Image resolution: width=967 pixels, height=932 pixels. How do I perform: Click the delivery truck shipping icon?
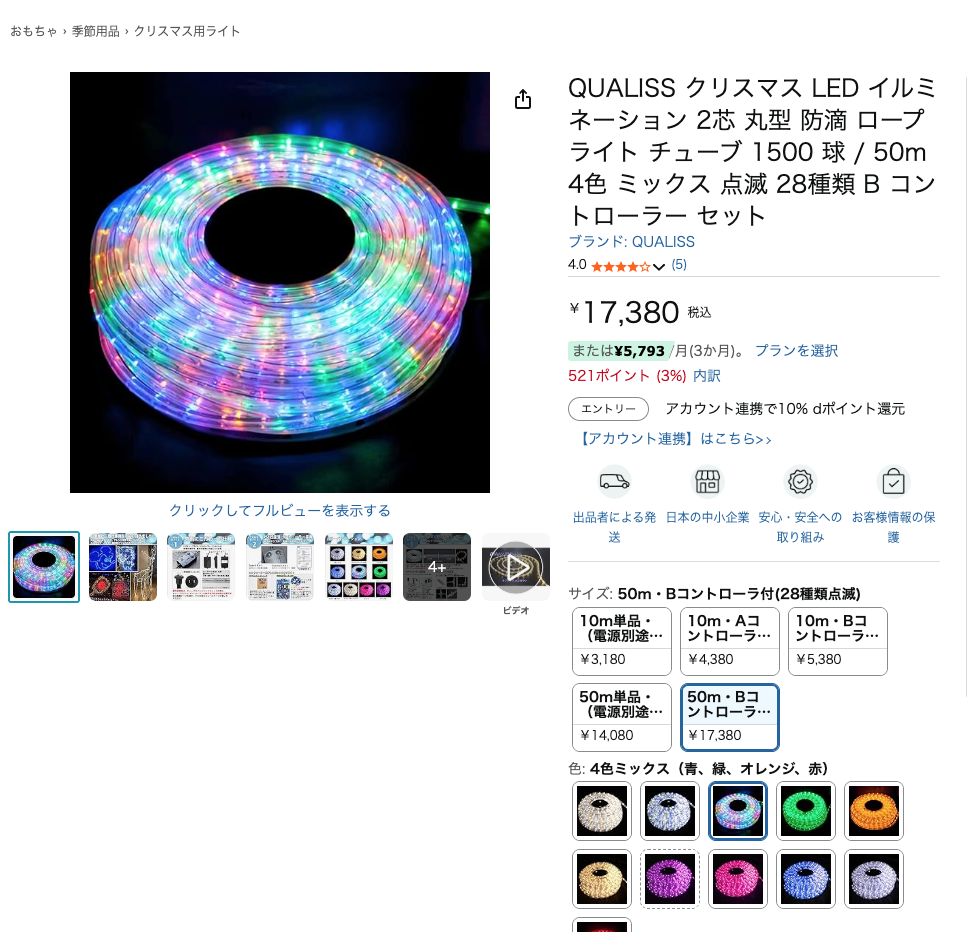[614, 482]
